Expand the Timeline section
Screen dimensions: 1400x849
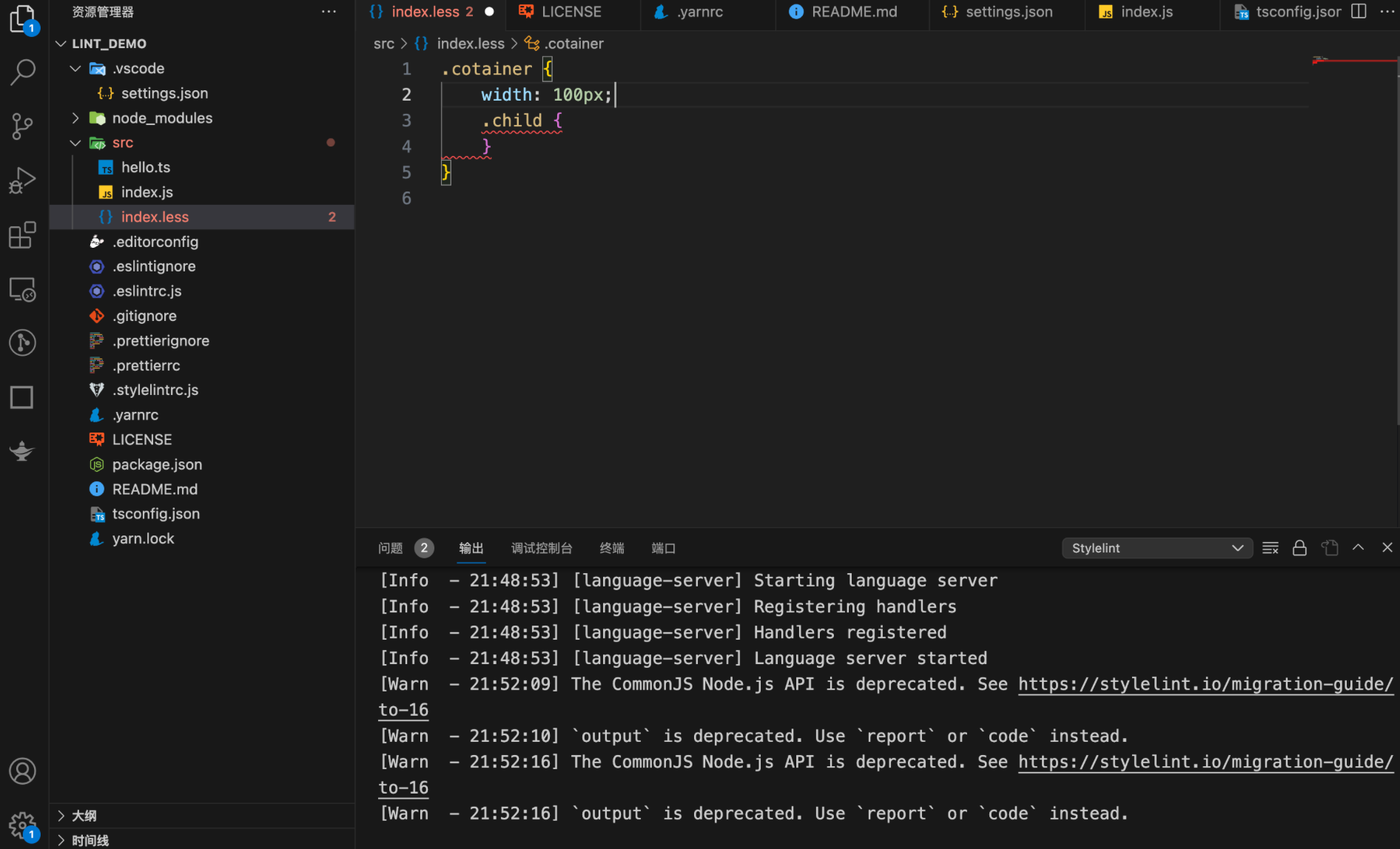(x=202, y=840)
